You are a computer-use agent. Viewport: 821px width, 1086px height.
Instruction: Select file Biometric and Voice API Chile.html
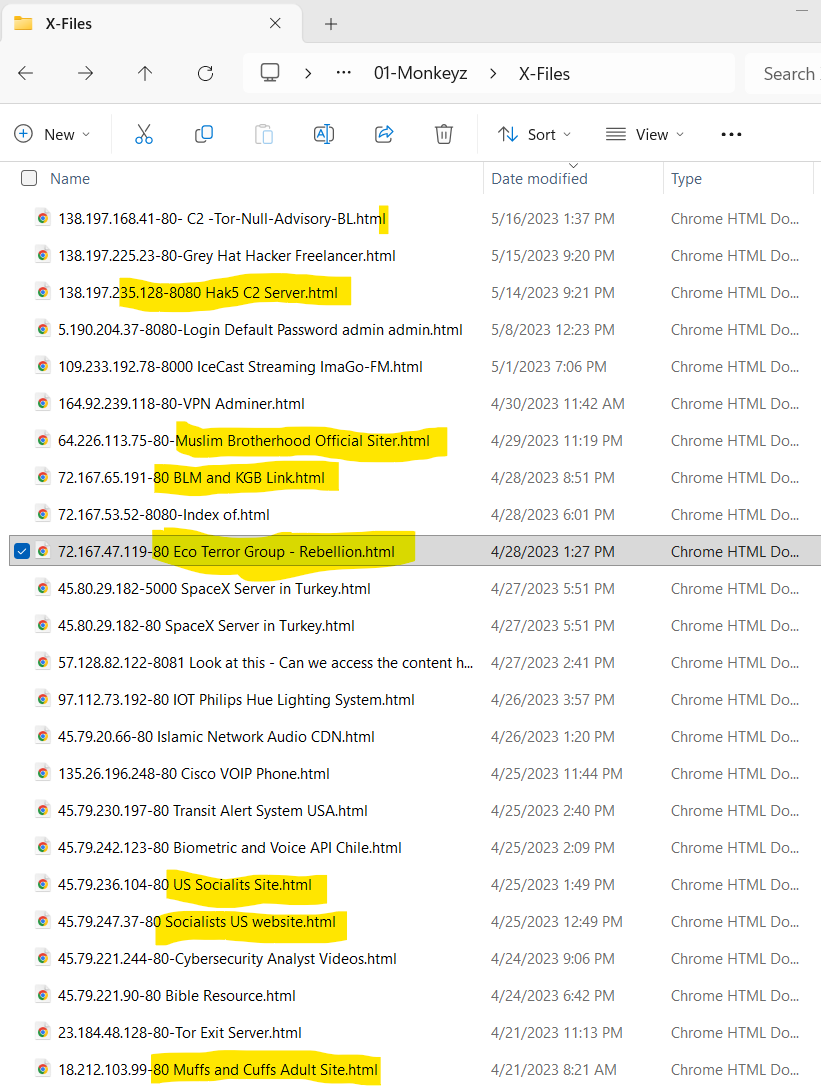(x=230, y=847)
